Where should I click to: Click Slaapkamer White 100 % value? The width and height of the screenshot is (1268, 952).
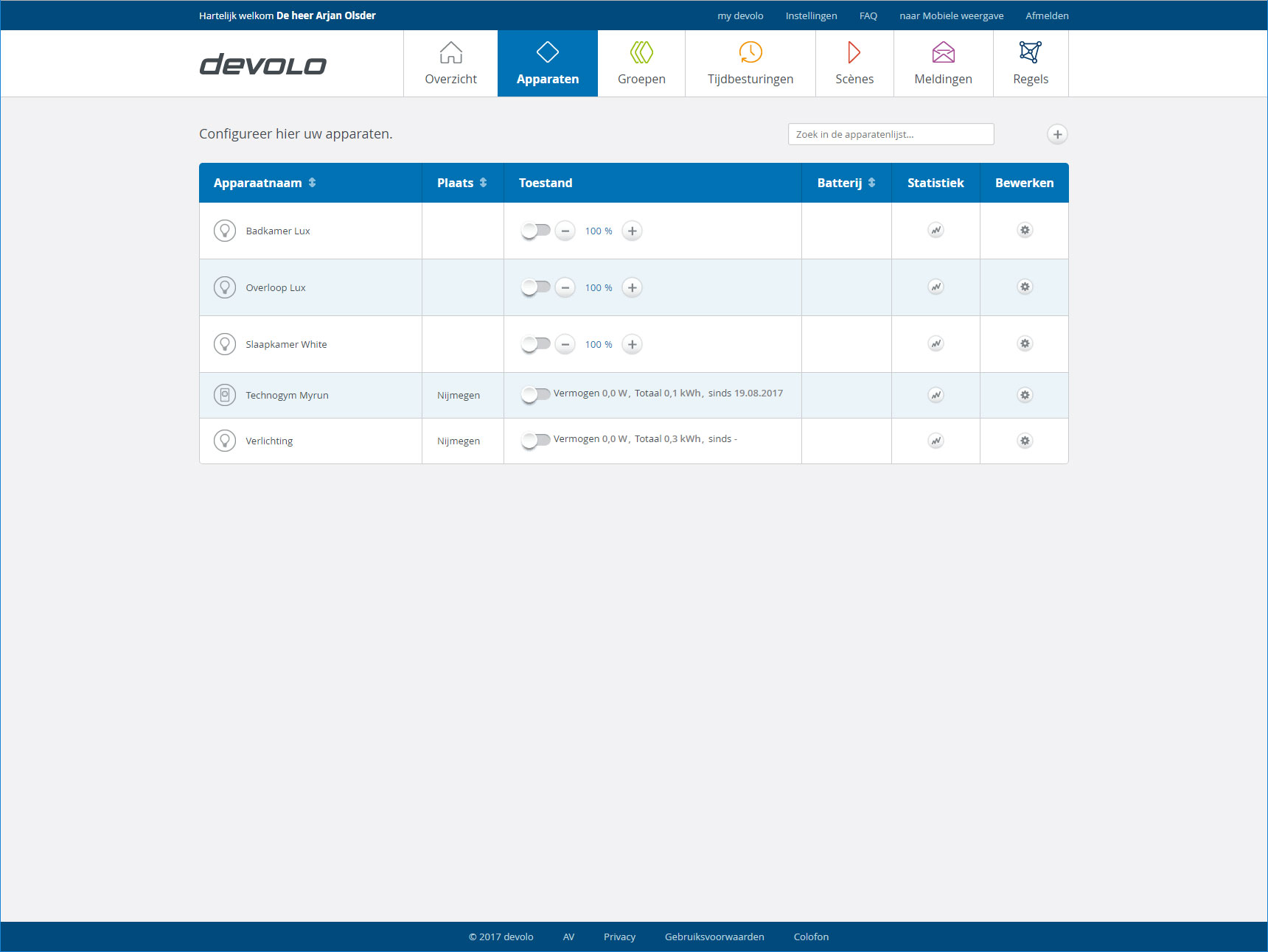click(599, 344)
